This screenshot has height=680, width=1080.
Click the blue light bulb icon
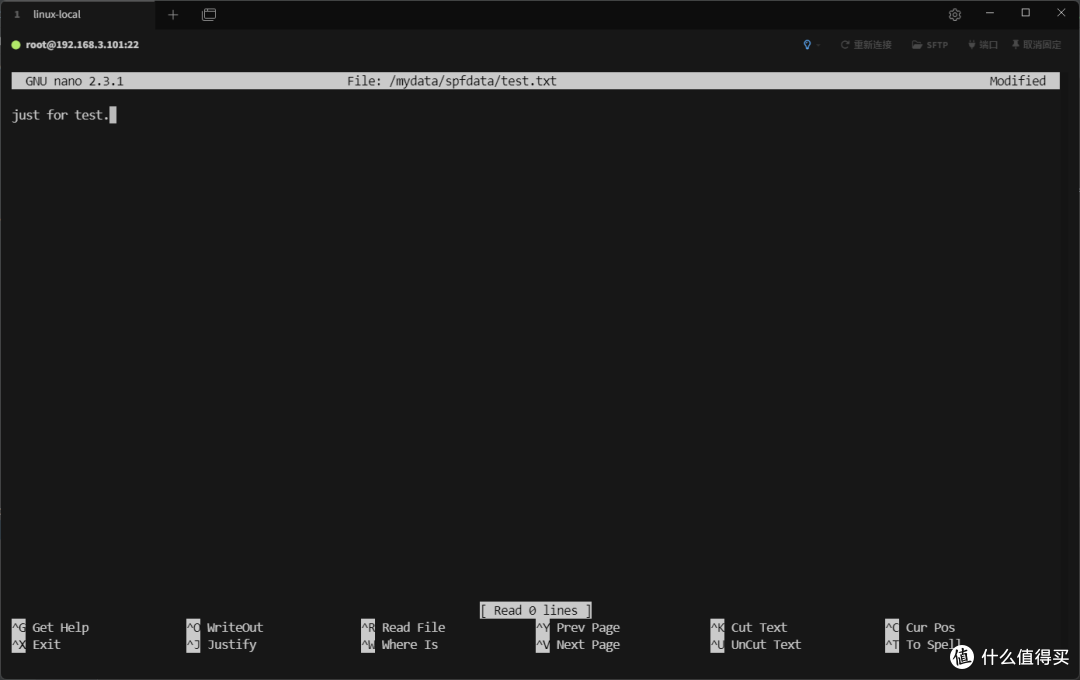tap(807, 45)
